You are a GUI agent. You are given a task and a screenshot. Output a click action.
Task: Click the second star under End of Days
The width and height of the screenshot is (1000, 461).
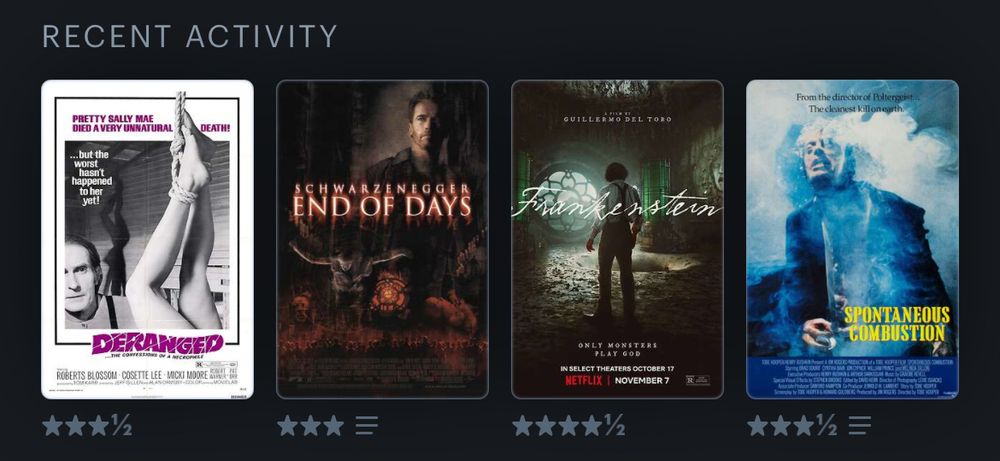click(311, 425)
